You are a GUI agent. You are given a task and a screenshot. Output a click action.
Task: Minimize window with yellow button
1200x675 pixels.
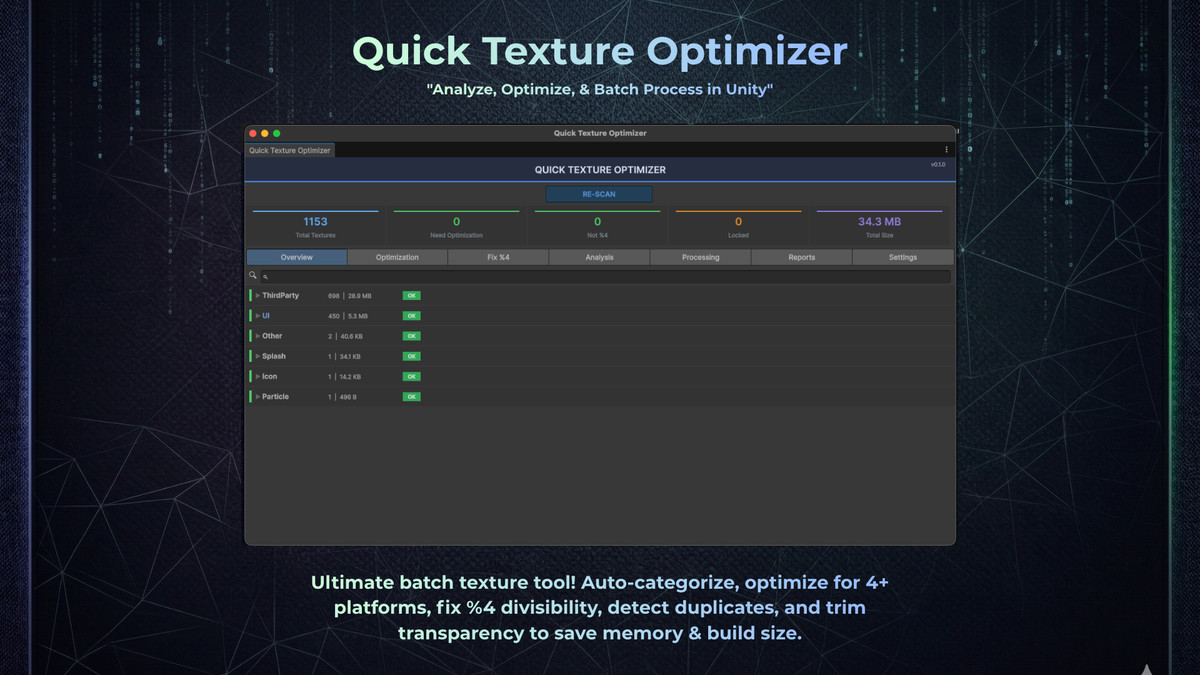[265, 133]
